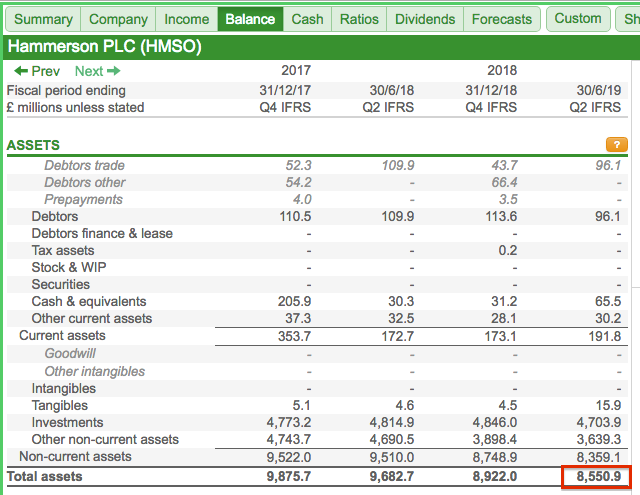Click the 'Investments' row label
Viewport: 640px width, 495px height.
(67, 422)
